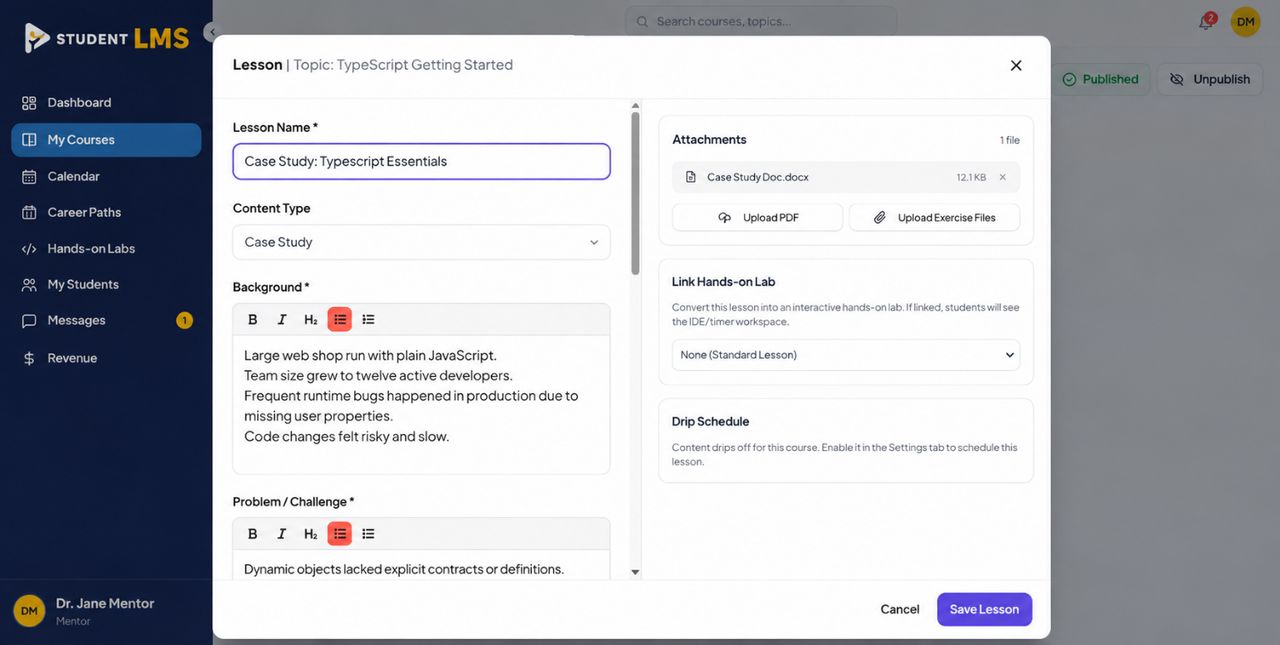This screenshot has height=645, width=1280.
Task: Expand the None (Standard Lesson) dropdown
Action: click(846, 355)
